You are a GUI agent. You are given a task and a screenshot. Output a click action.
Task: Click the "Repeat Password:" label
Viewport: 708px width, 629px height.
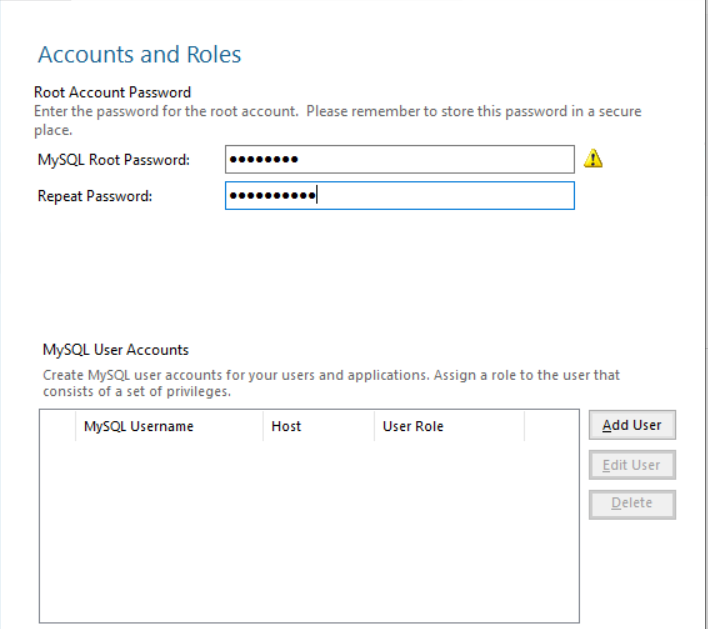pos(95,196)
